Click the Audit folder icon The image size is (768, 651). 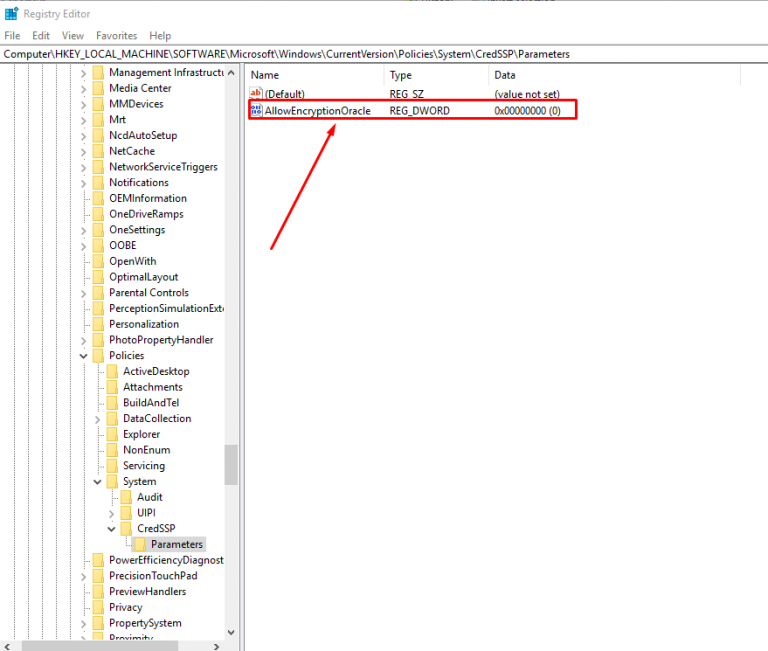tap(127, 497)
